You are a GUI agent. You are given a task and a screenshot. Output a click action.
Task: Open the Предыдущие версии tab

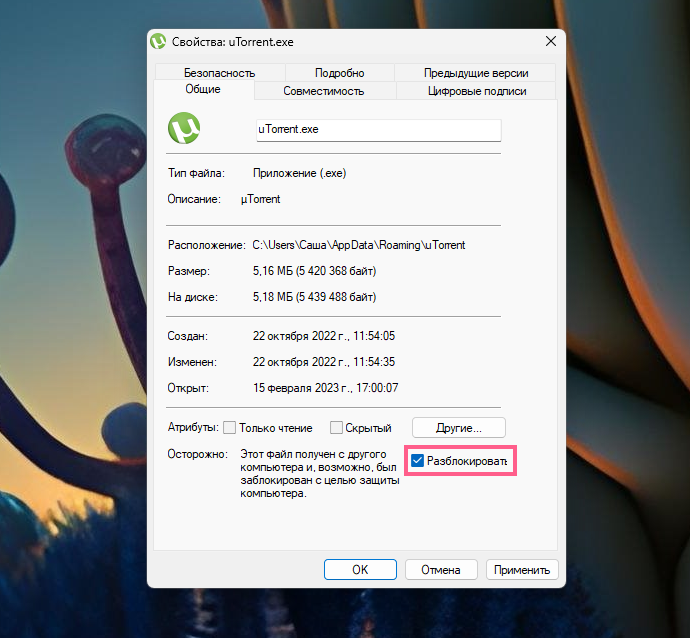click(x=476, y=73)
